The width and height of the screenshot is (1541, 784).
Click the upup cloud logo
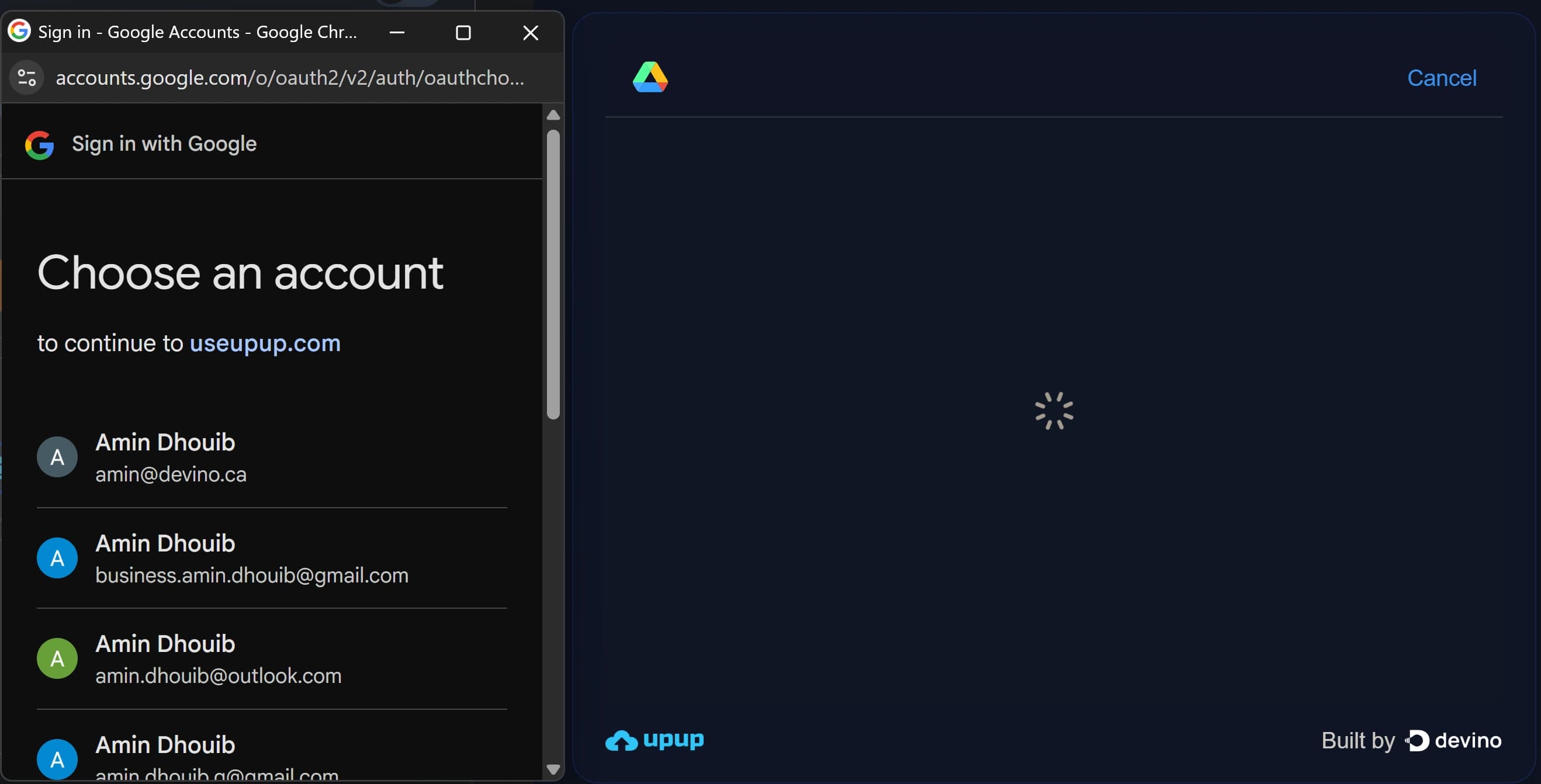coord(655,740)
